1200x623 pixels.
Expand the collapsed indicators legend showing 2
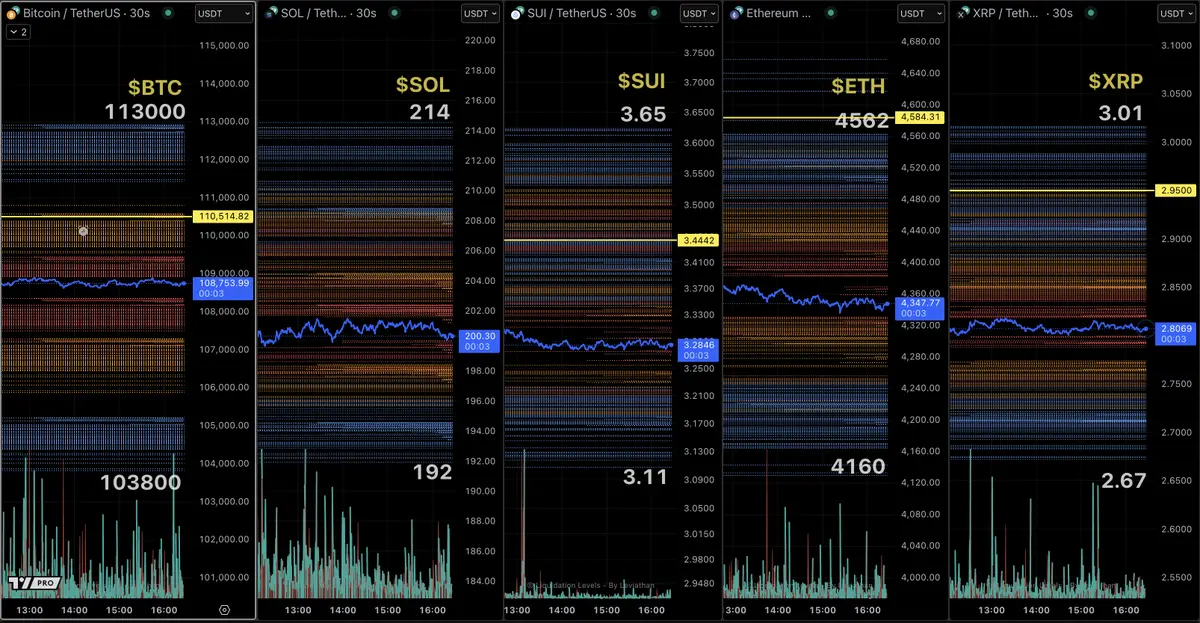pyautogui.click(x=18, y=33)
